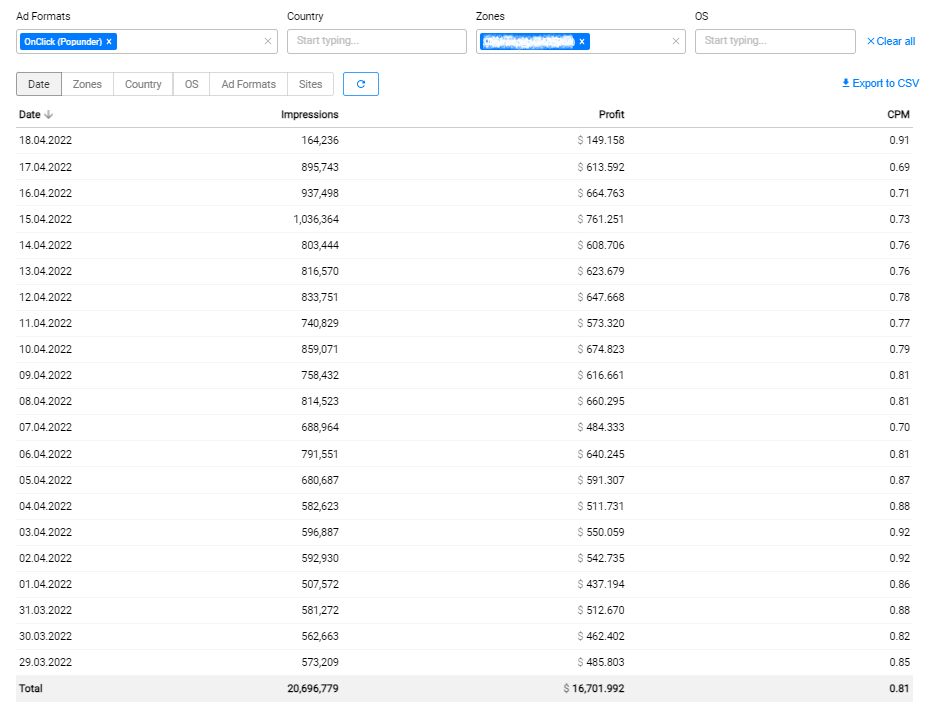Click profit value $ 674.823
The width and height of the screenshot is (936, 718).
click(601, 349)
